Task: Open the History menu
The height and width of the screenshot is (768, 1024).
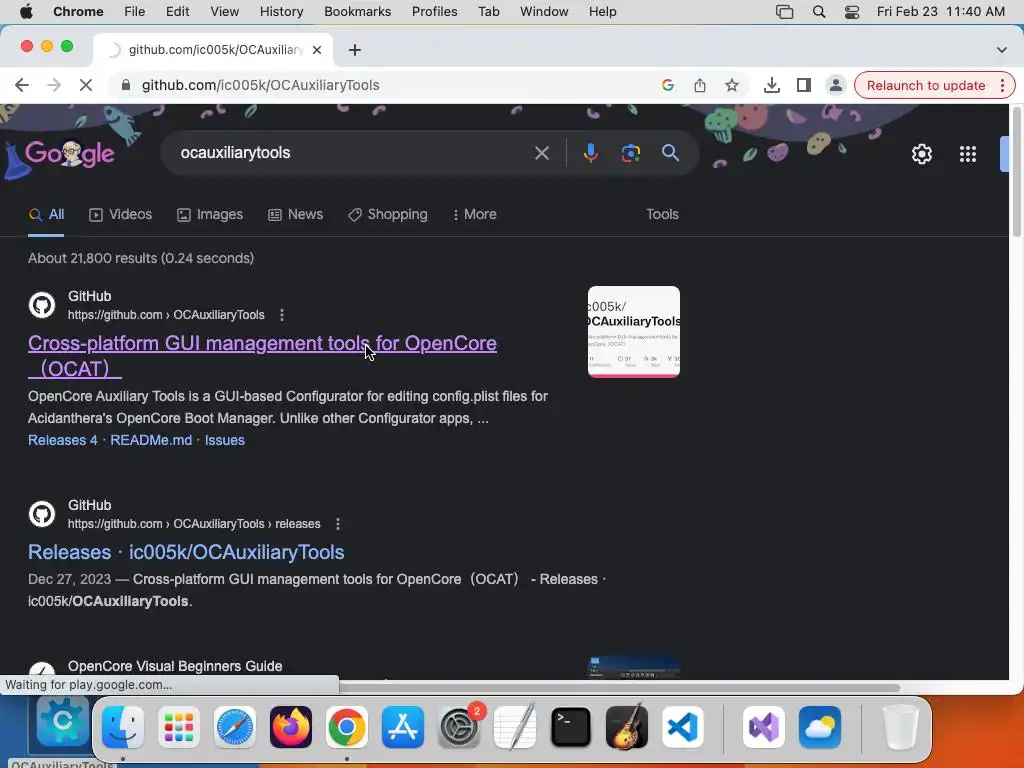Action: click(x=281, y=12)
